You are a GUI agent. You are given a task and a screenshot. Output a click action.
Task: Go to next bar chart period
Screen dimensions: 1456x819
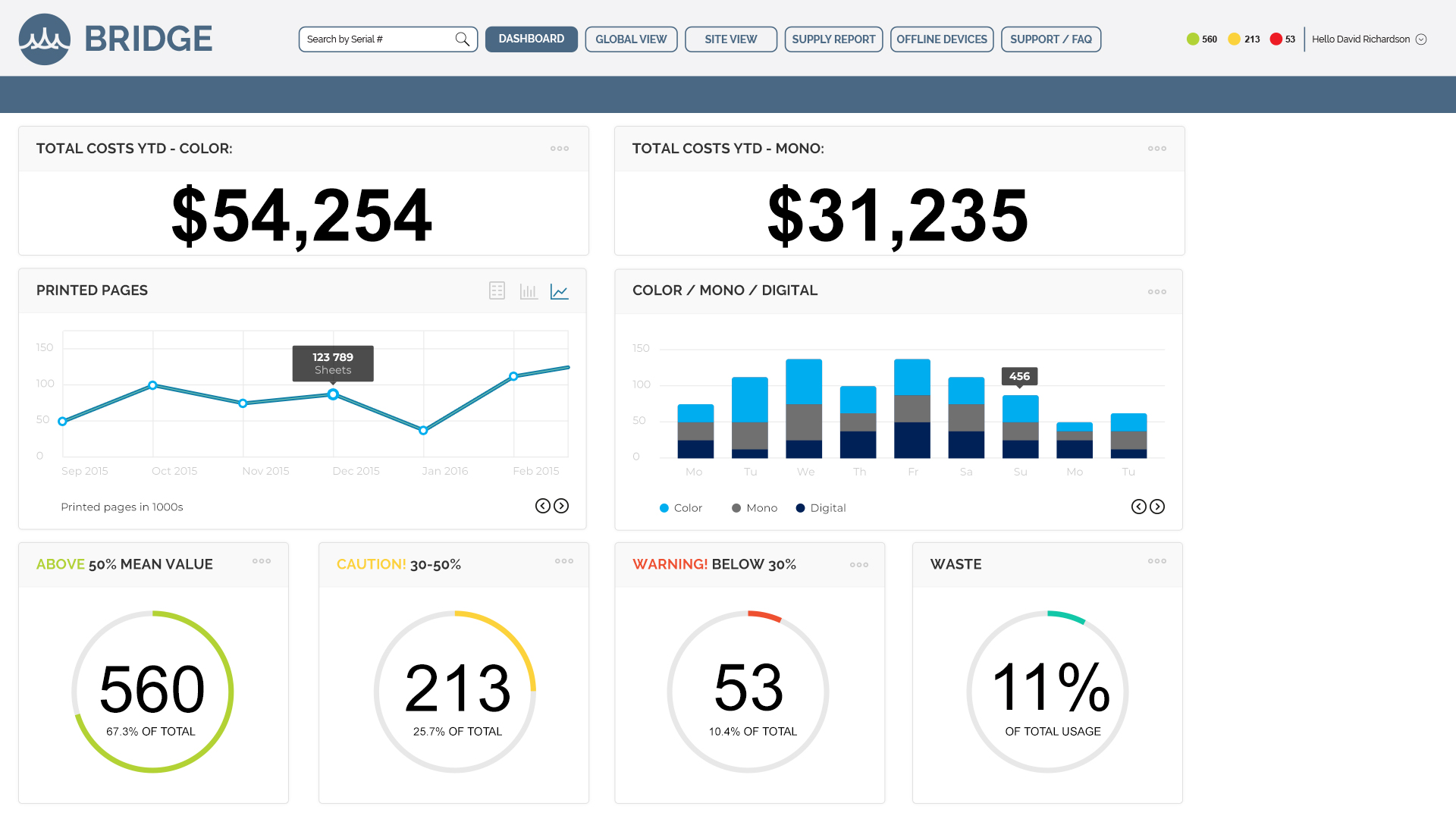pyautogui.click(x=1157, y=507)
